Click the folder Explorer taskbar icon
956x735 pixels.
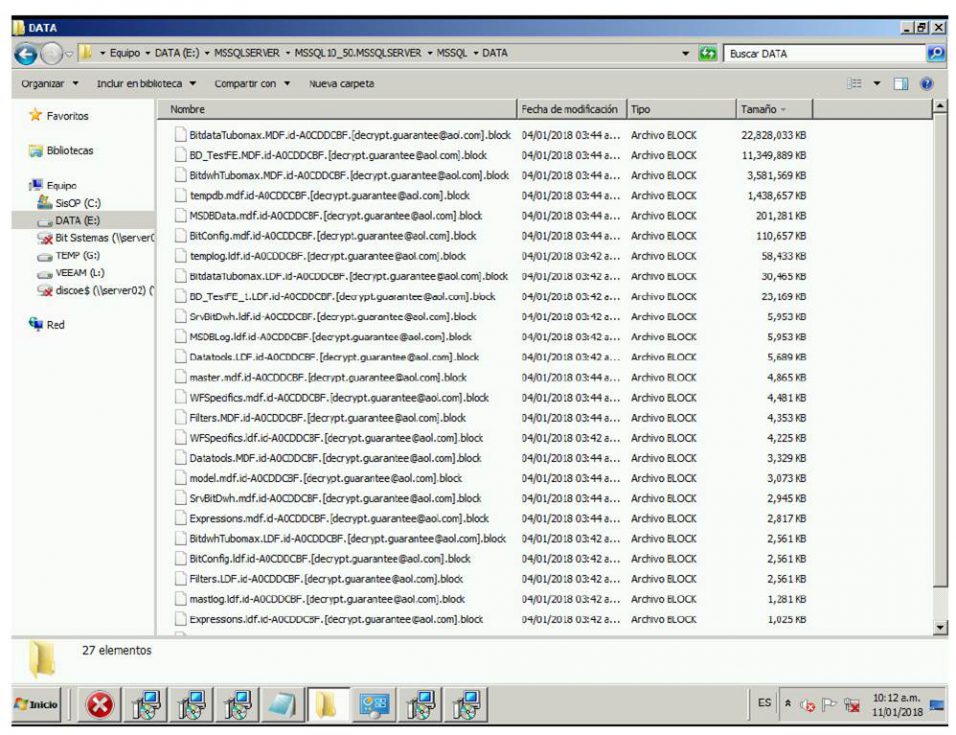[x=328, y=705]
